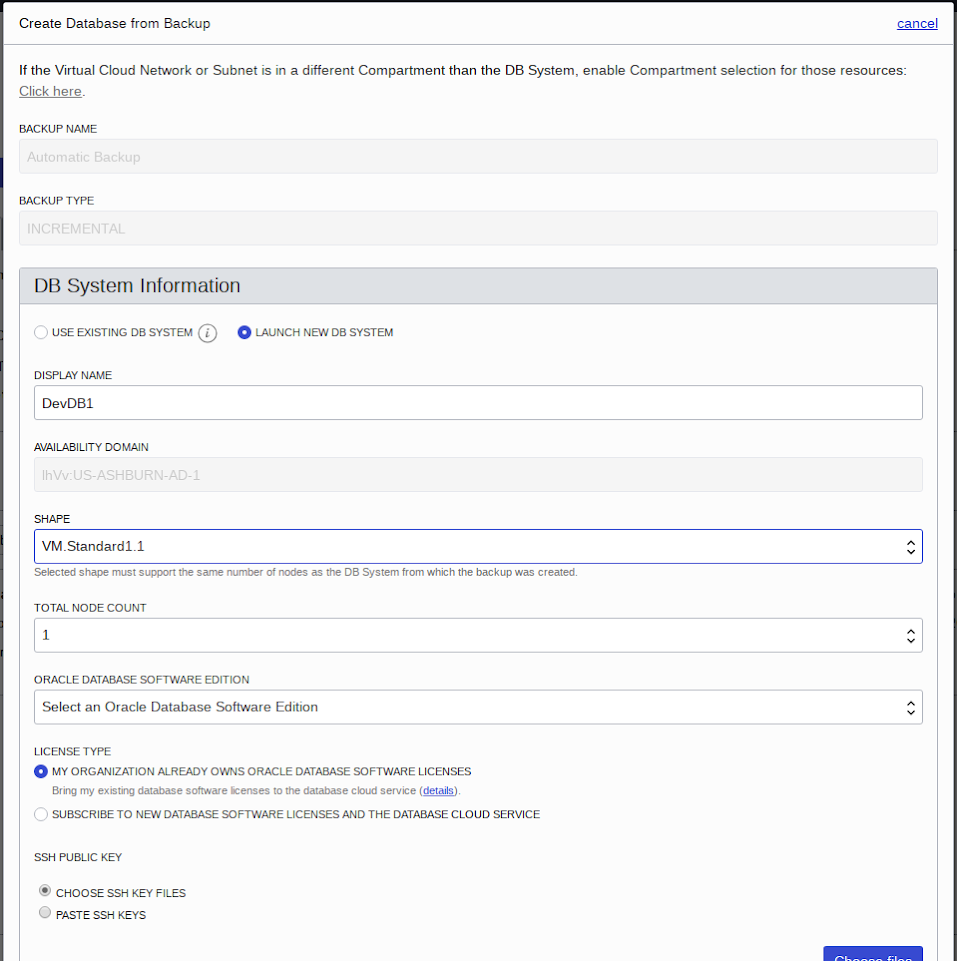Select the Paste SSH Keys option

[45, 912]
